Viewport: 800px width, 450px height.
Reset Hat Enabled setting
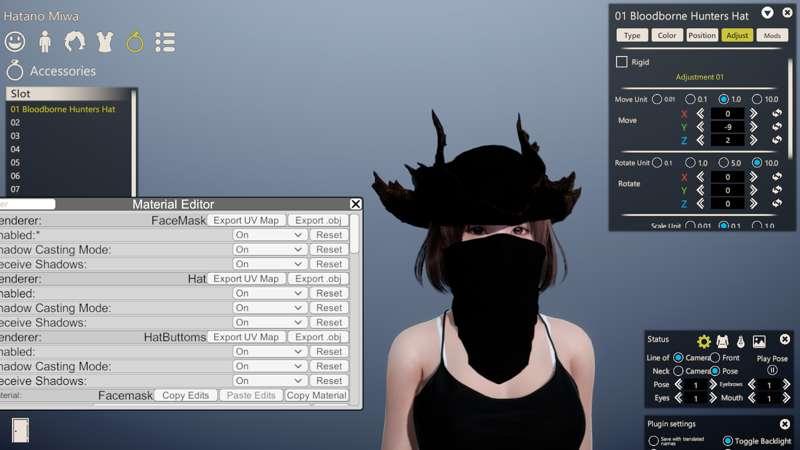coord(329,293)
